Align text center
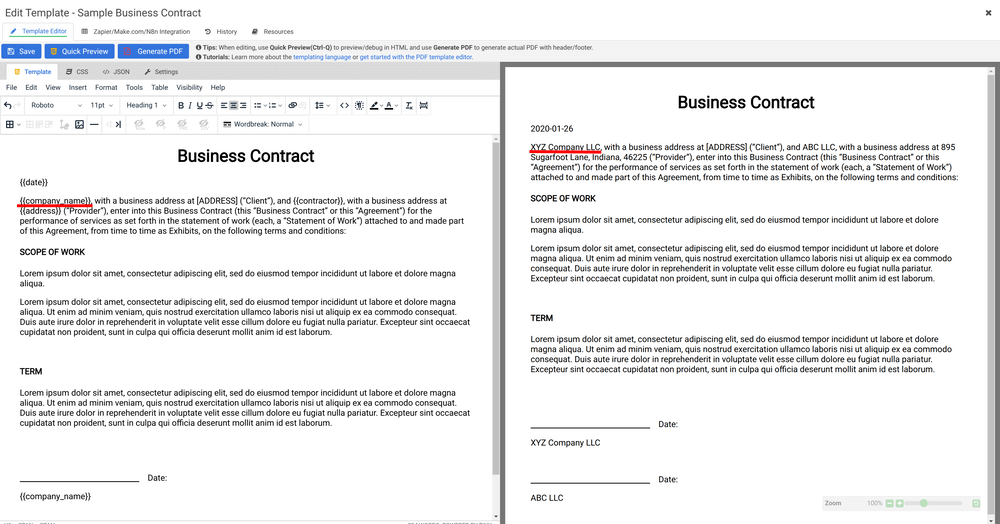 coord(233,105)
